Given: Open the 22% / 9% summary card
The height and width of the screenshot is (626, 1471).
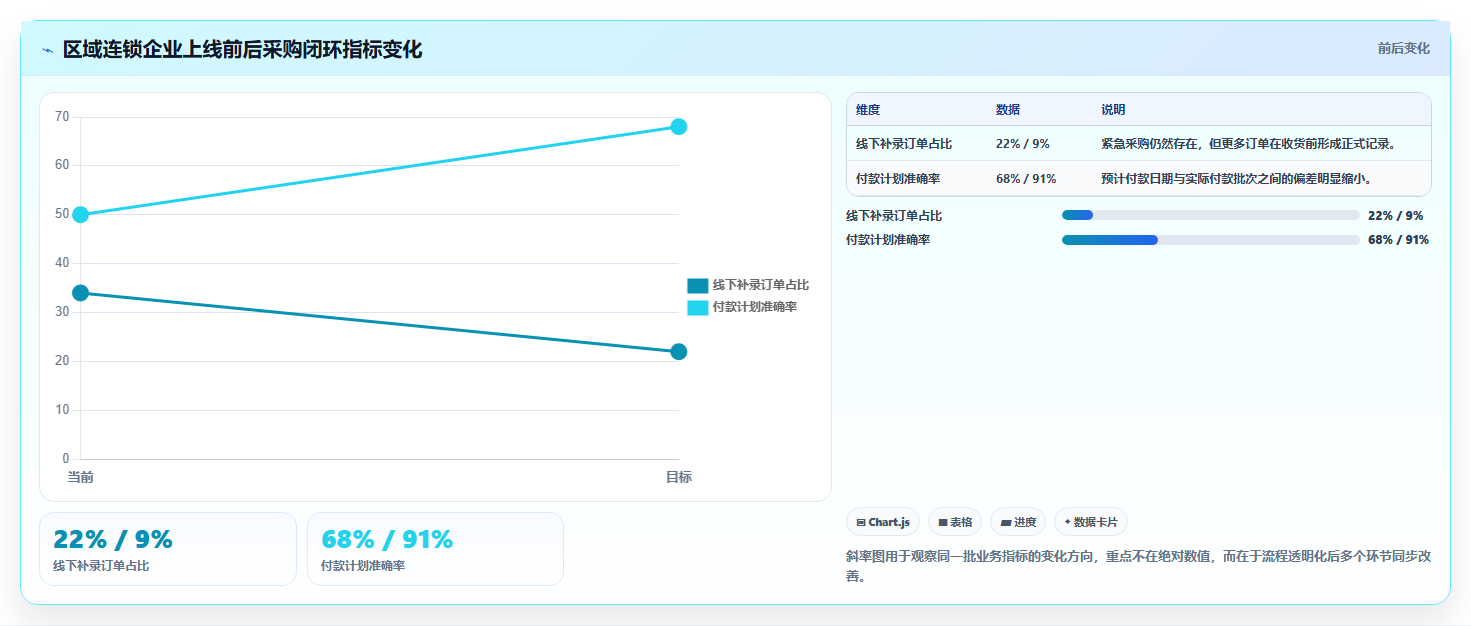Looking at the screenshot, I should pyautogui.click(x=168, y=549).
